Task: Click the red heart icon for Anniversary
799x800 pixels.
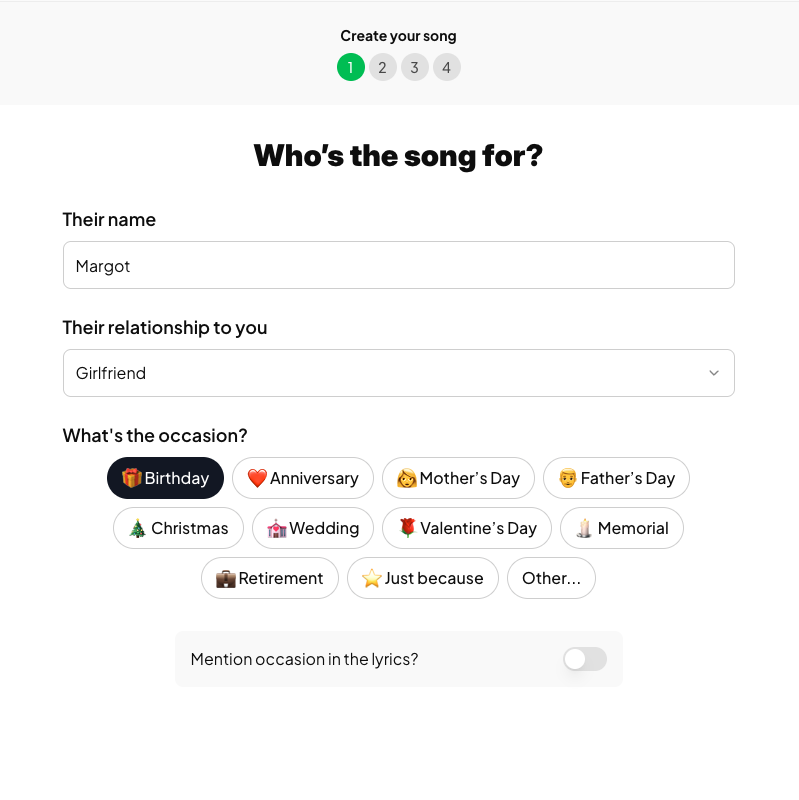Action: tap(253, 478)
